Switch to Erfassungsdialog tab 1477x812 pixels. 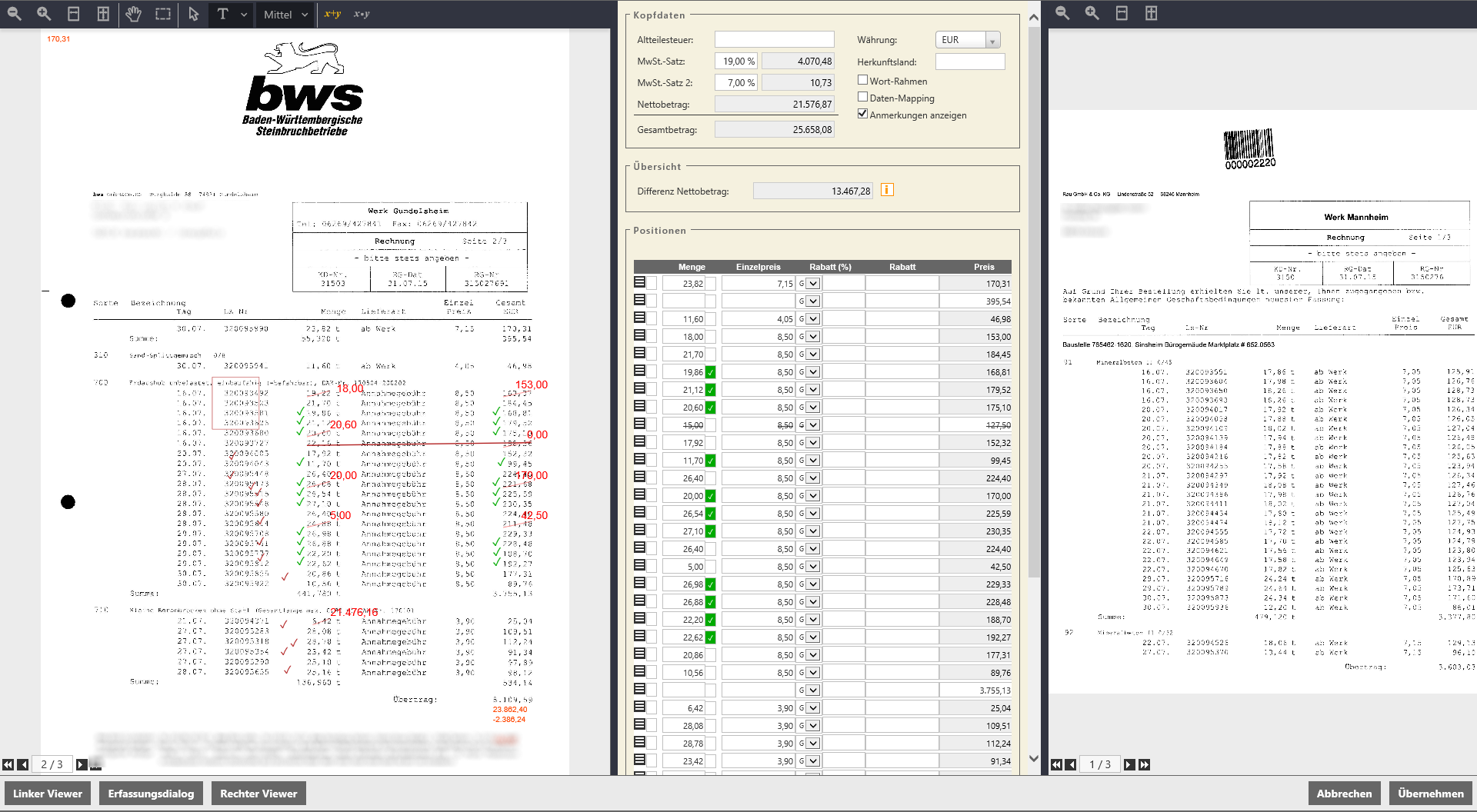pos(151,794)
